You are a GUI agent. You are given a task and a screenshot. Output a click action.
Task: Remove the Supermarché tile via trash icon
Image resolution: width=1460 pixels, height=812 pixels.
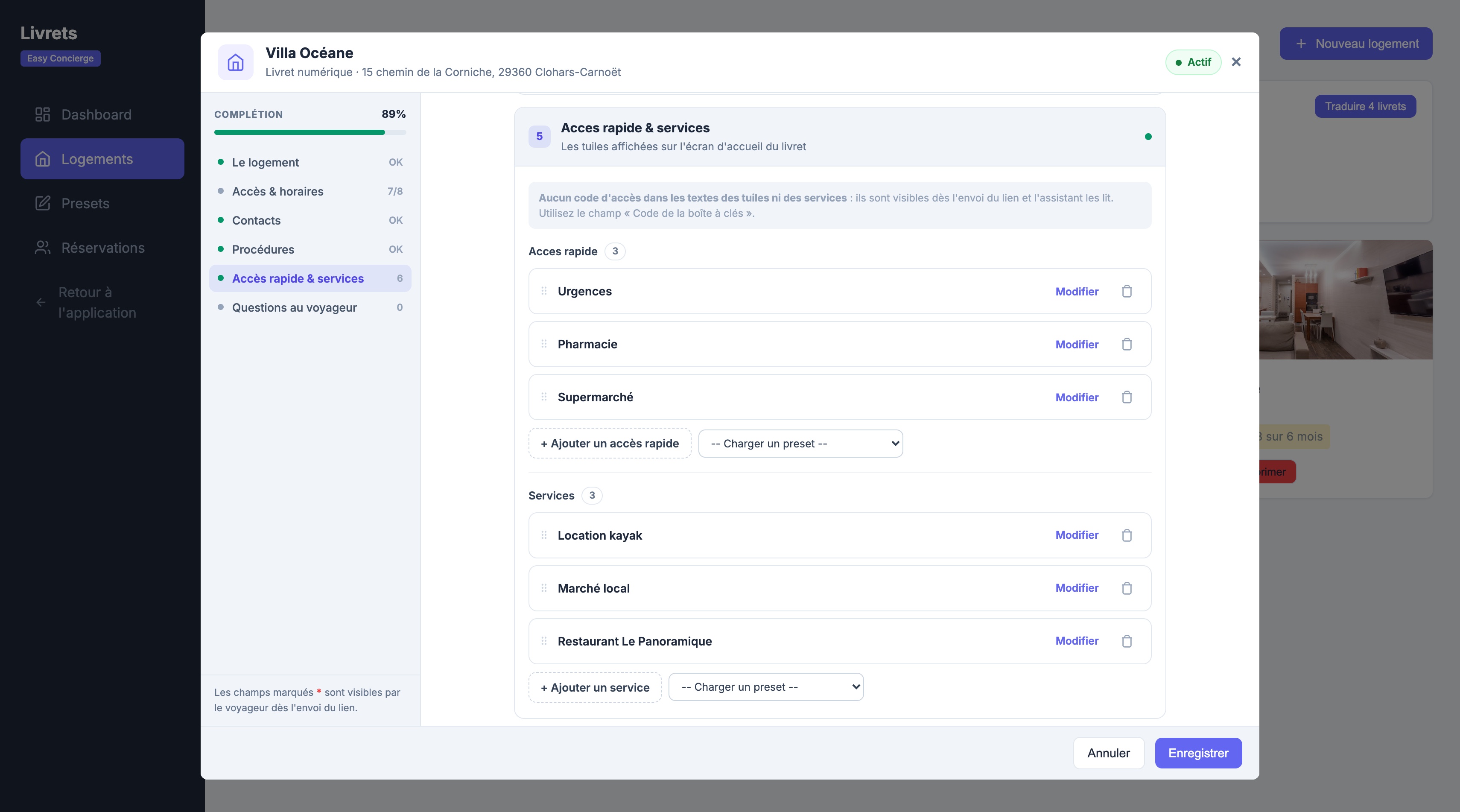tap(1127, 397)
